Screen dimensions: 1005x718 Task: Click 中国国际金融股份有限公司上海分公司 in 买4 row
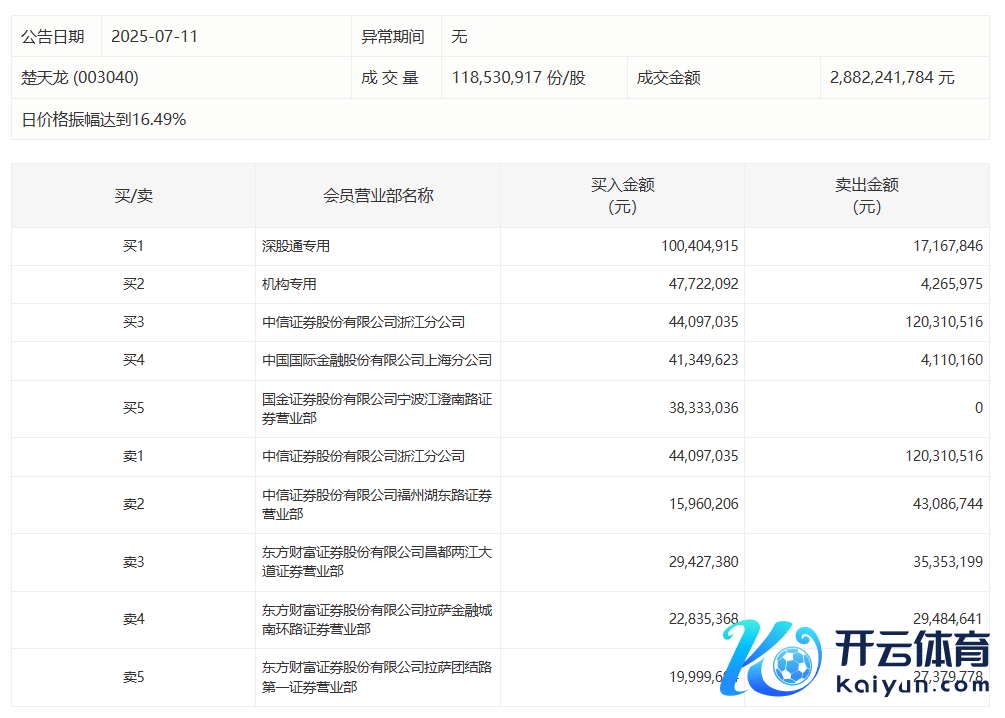[x=377, y=360]
